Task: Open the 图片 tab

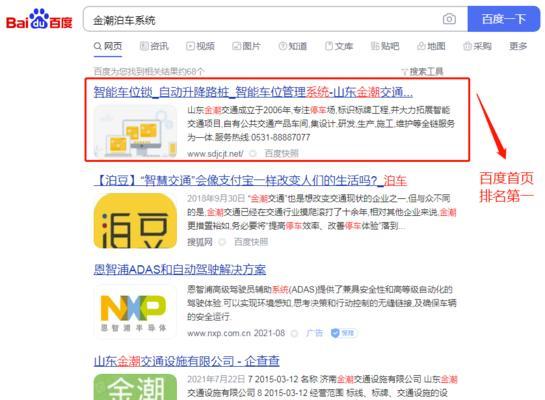Action: click(246, 46)
